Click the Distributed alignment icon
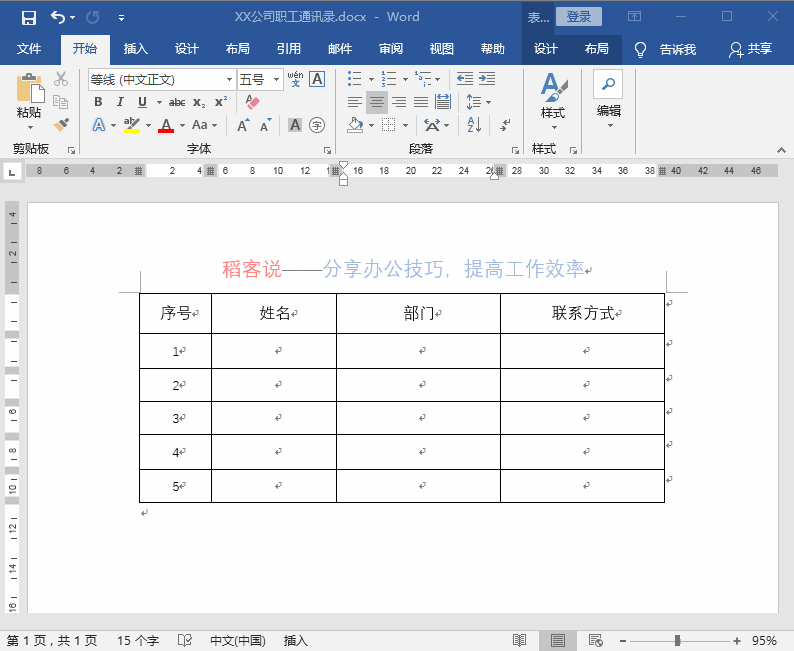The image size is (794, 651). [x=443, y=102]
